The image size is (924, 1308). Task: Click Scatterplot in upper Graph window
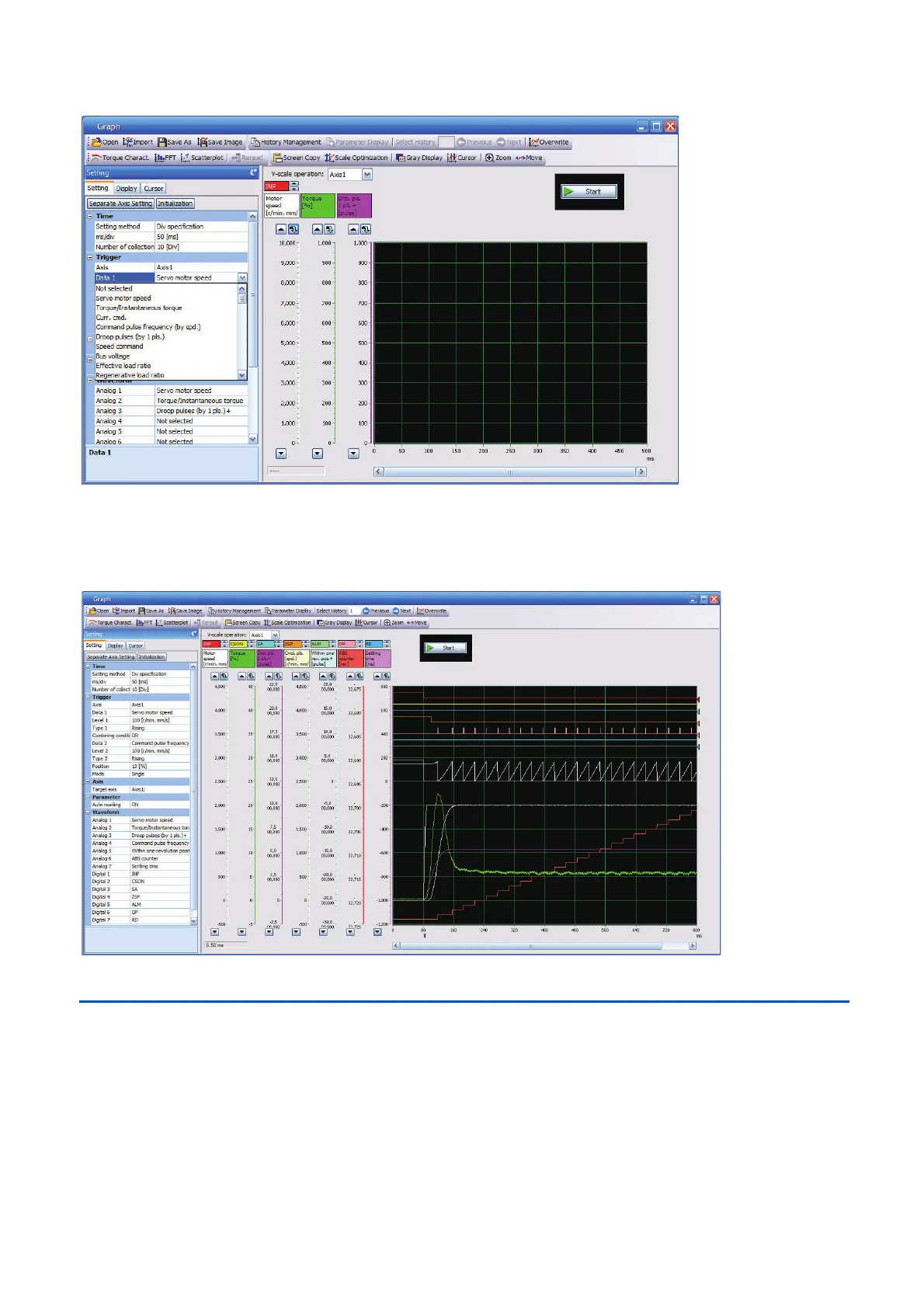click(x=202, y=158)
